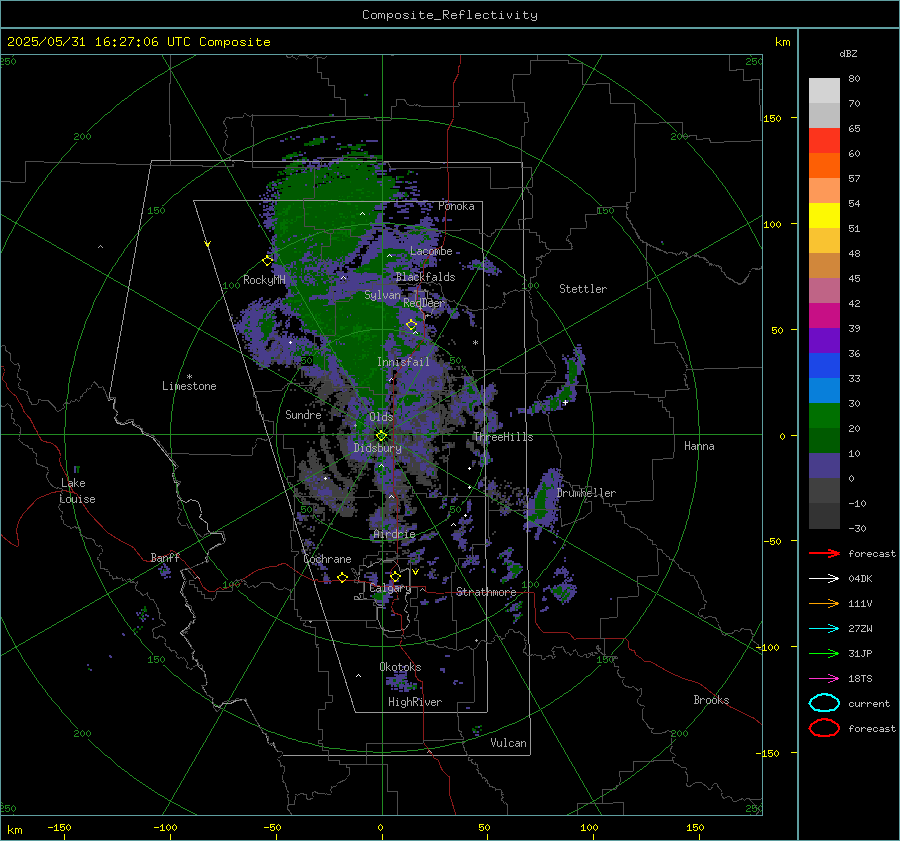Click the Cochrane city label
Image resolution: width=900 pixels, height=841 pixels.
tap(327, 559)
